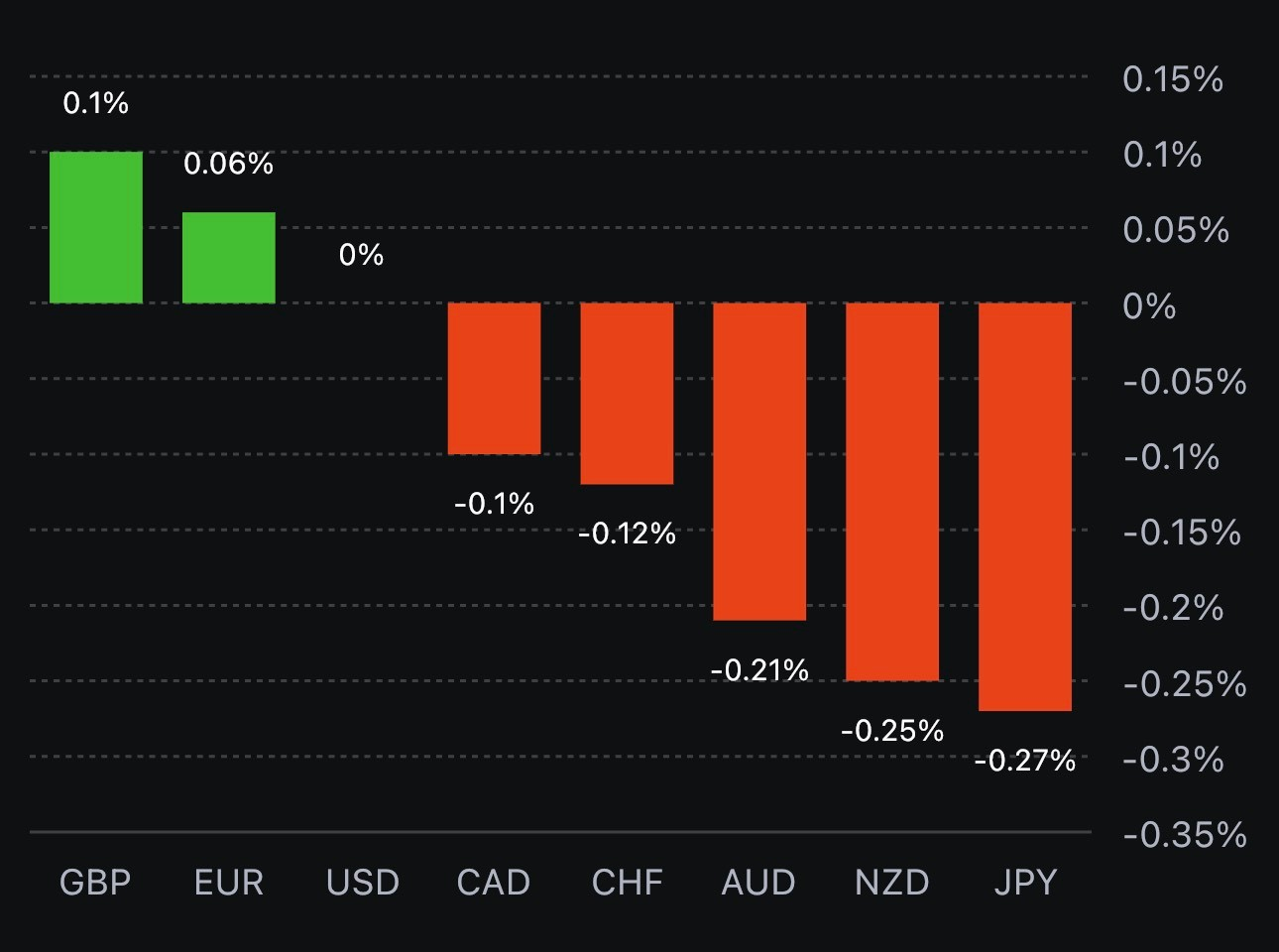Click the USD label on x-axis
The width and height of the screenshot is (1279, 952).
(362, 883)
